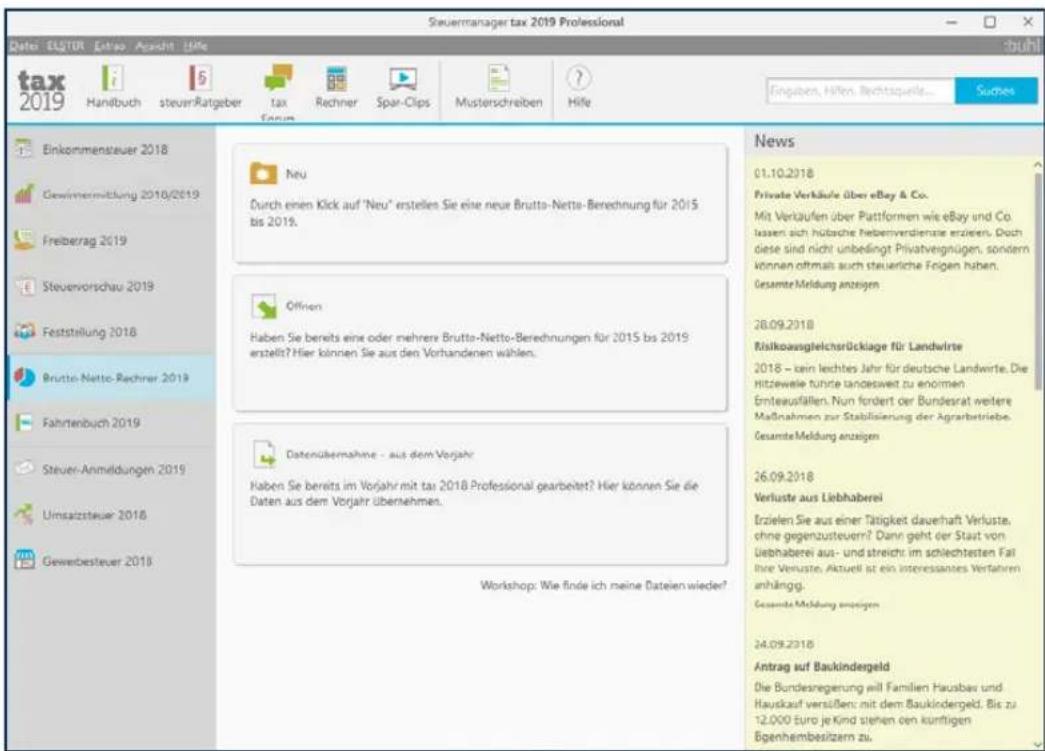Click the Steuer-Anmeldungen 2019 sidebar icon
Image resolution: width=1045 pixels, height=751 pixels.
point(25,468)
